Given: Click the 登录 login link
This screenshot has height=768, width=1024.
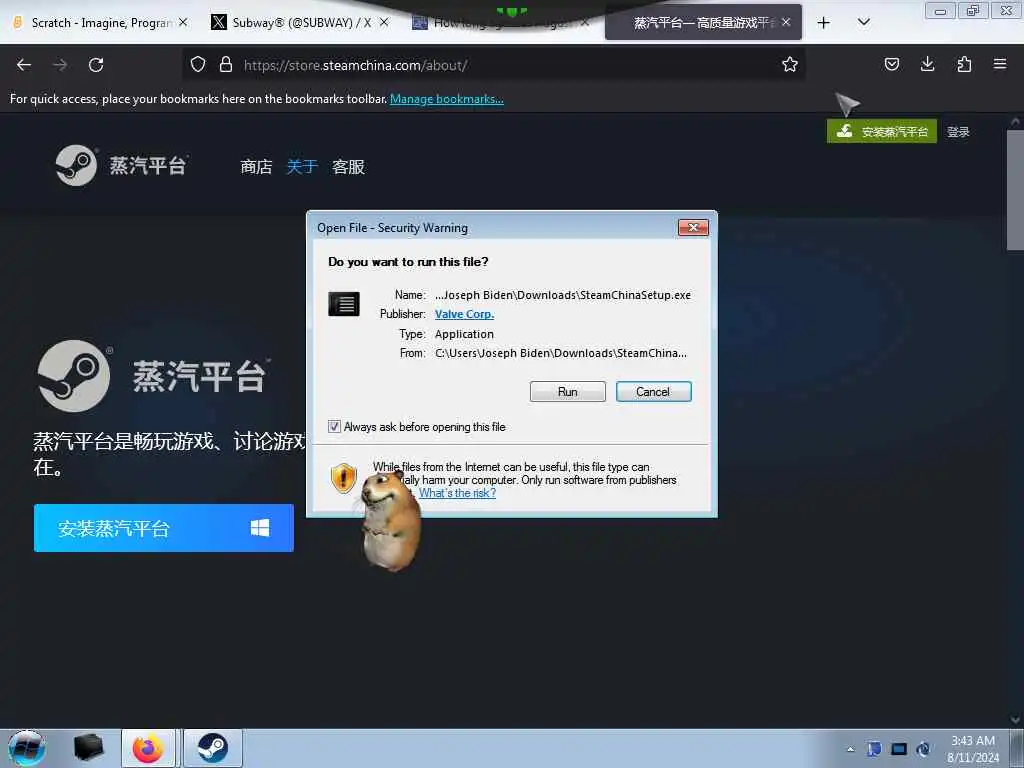Looking at the screenshot, I should pyautogui.click(x=958, y=132).
